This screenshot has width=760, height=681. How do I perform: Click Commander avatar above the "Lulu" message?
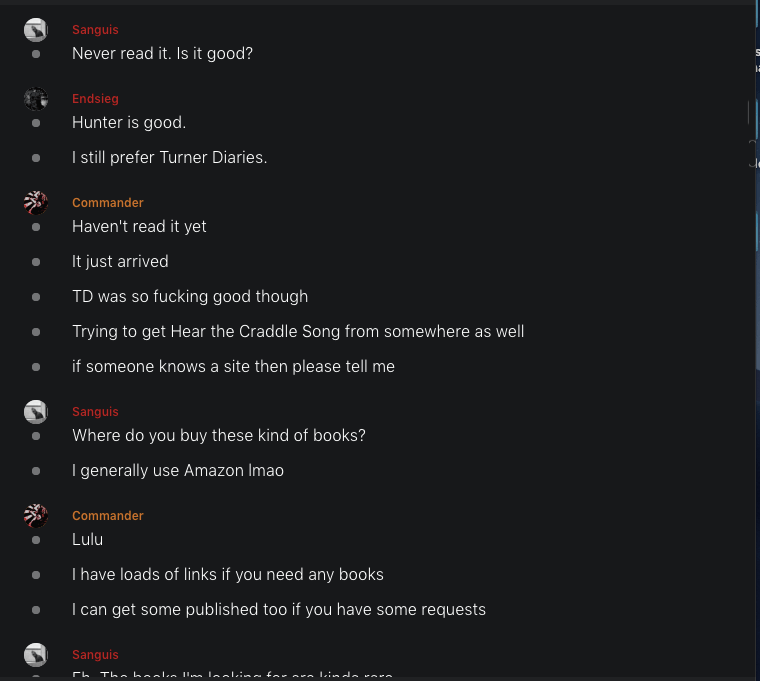coord(36,516)
